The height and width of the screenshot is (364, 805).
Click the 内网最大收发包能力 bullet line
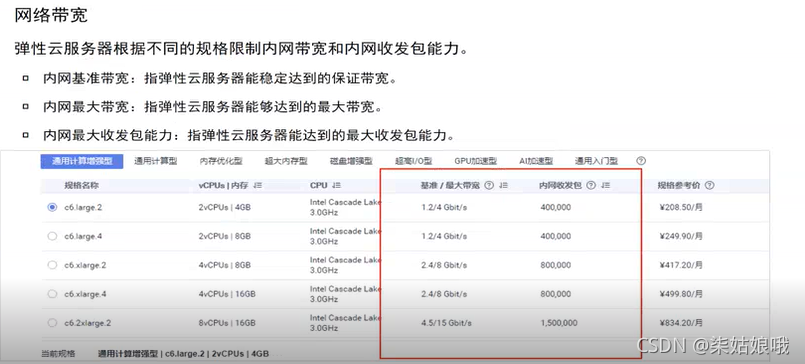(x=249, y=136)
